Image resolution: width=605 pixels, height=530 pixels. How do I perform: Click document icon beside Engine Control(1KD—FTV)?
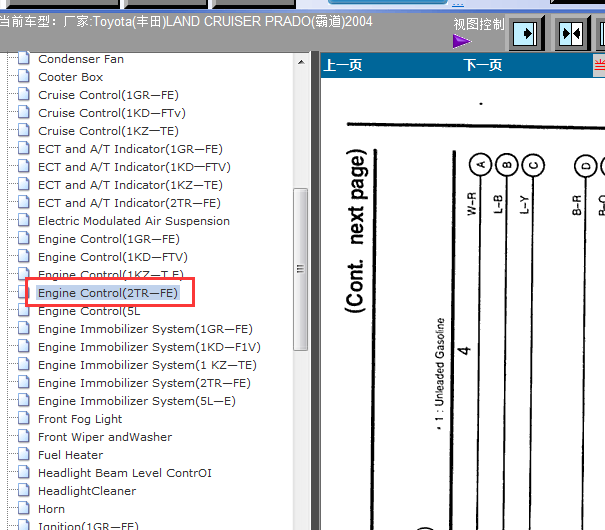pyautogui.click(x=24, y=256)
